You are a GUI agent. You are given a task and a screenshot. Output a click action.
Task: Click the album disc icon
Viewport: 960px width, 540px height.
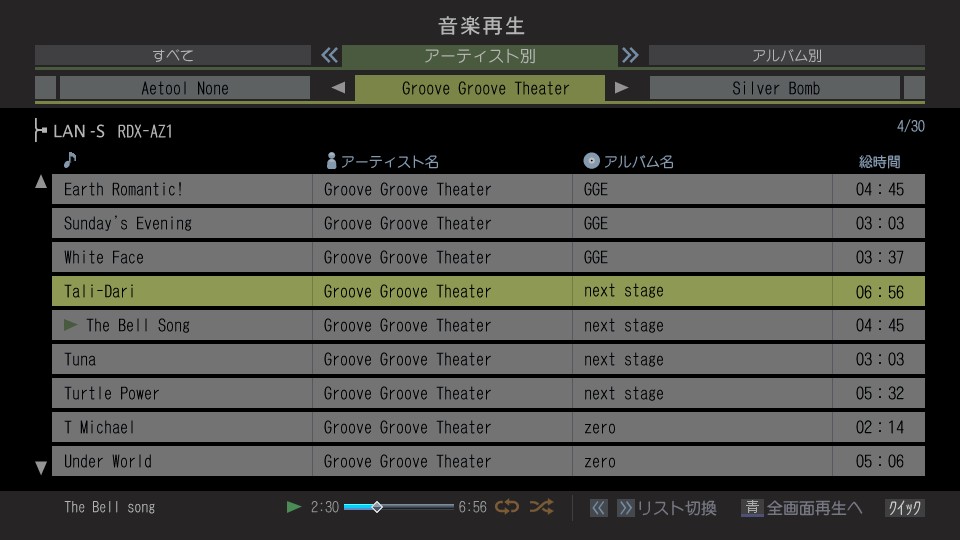click(x=592, y=161)
